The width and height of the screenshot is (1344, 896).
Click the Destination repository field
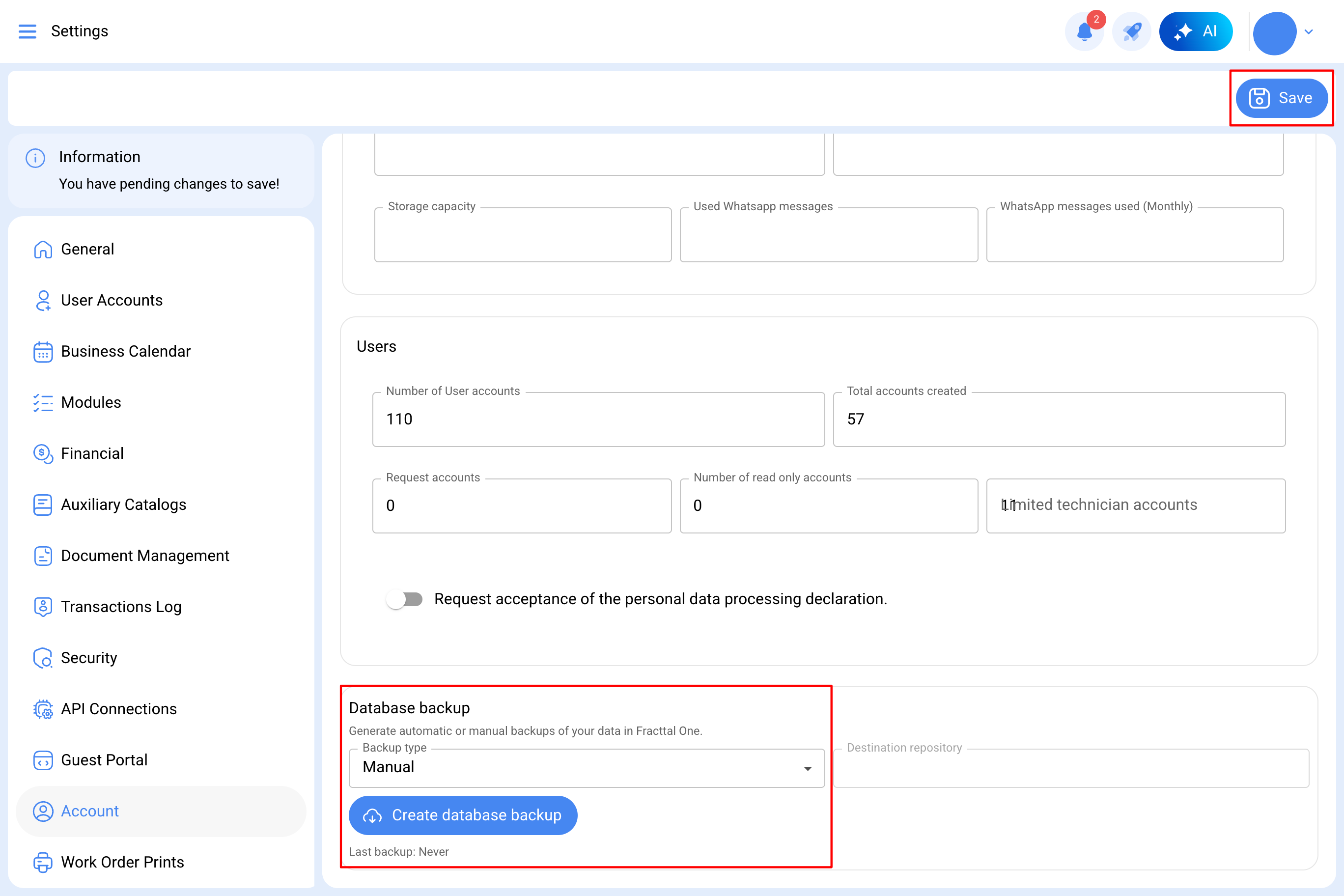1070,769
